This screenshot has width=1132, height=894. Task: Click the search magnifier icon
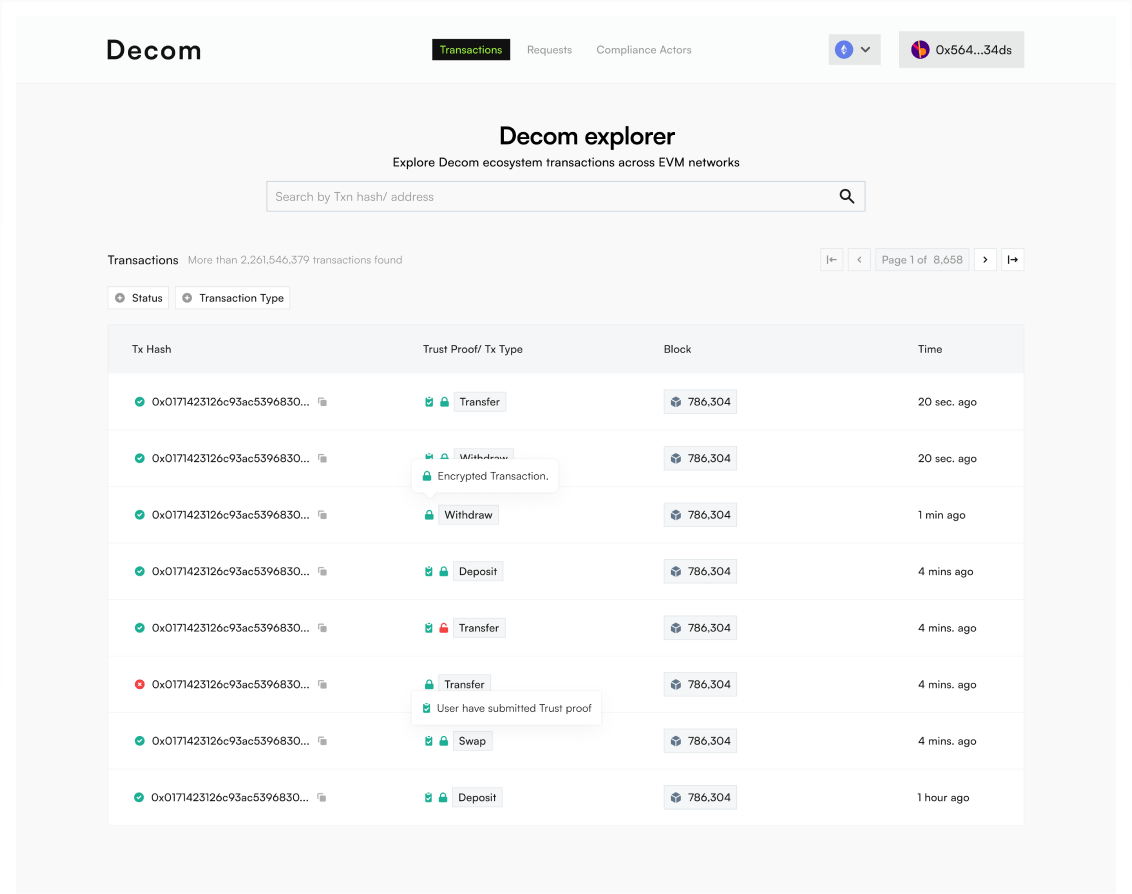[x=846, y=197]
